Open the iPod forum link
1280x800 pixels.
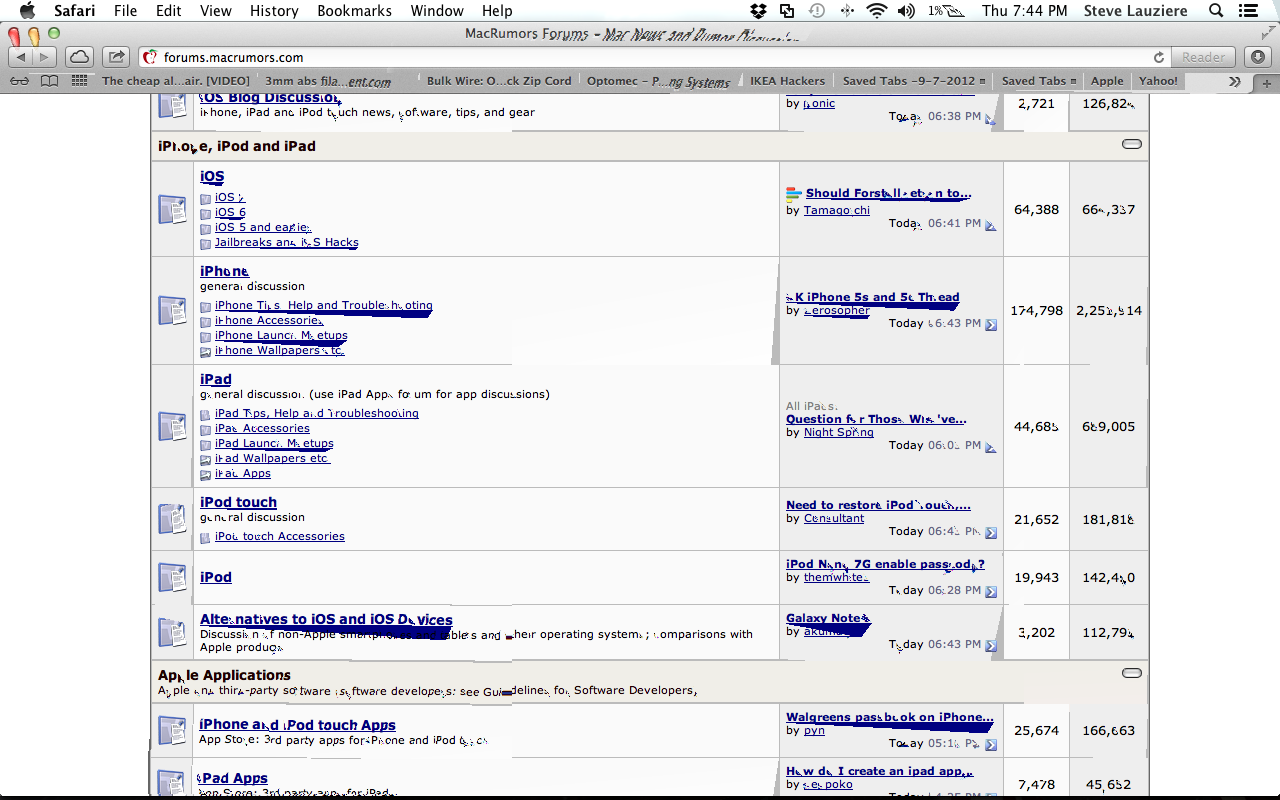pos(215,577)
